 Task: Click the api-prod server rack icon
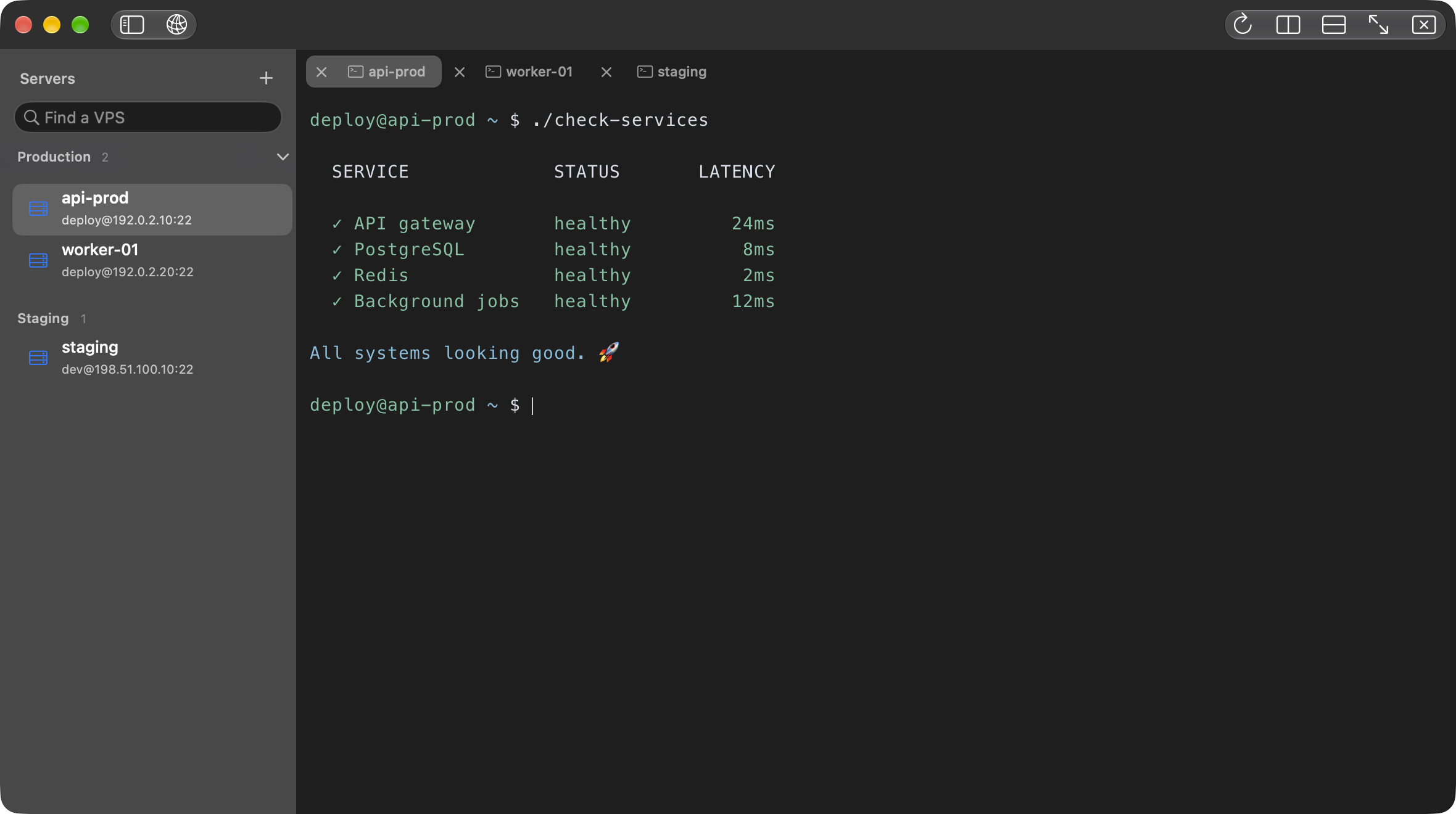click(38, 208)
